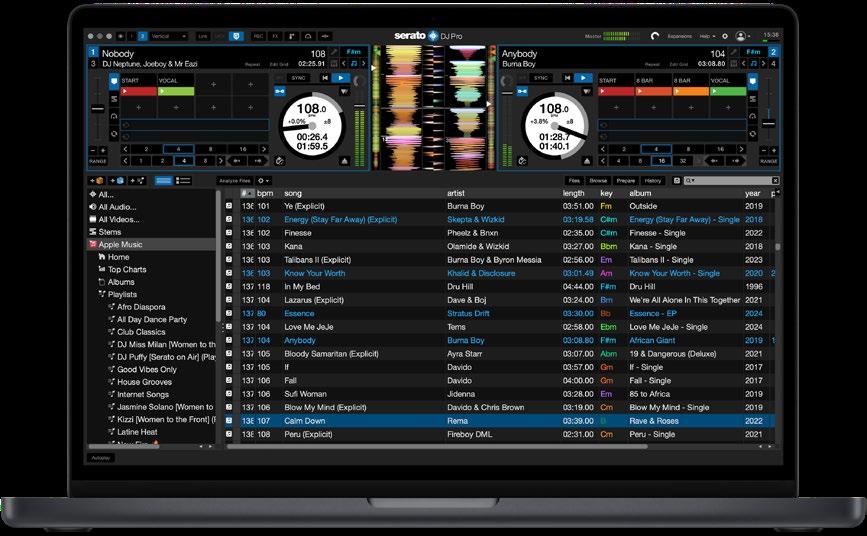Select the 2-deck layout button

142,36
